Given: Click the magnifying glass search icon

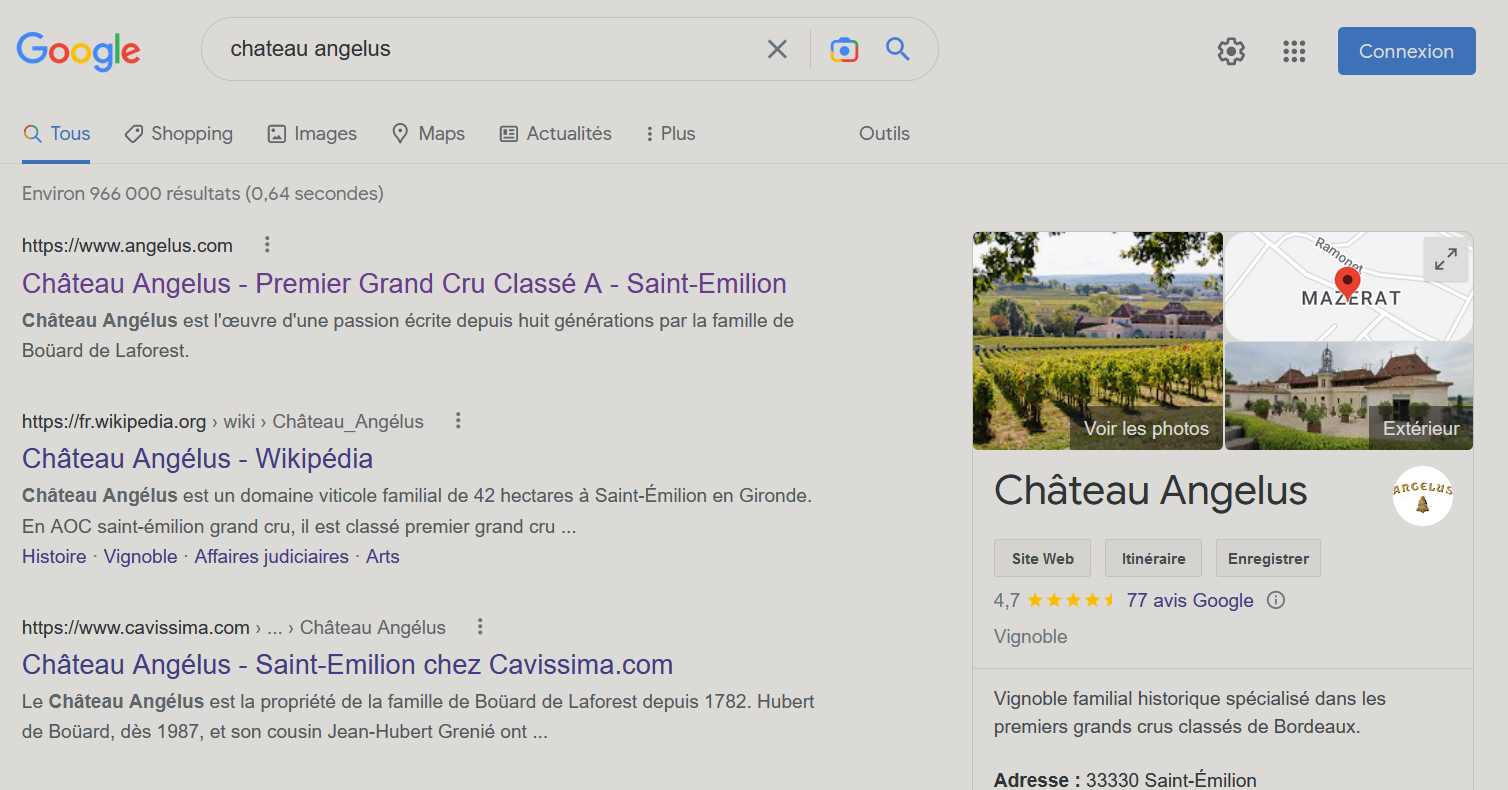Looking at the screenshot, I should point(898,49).
